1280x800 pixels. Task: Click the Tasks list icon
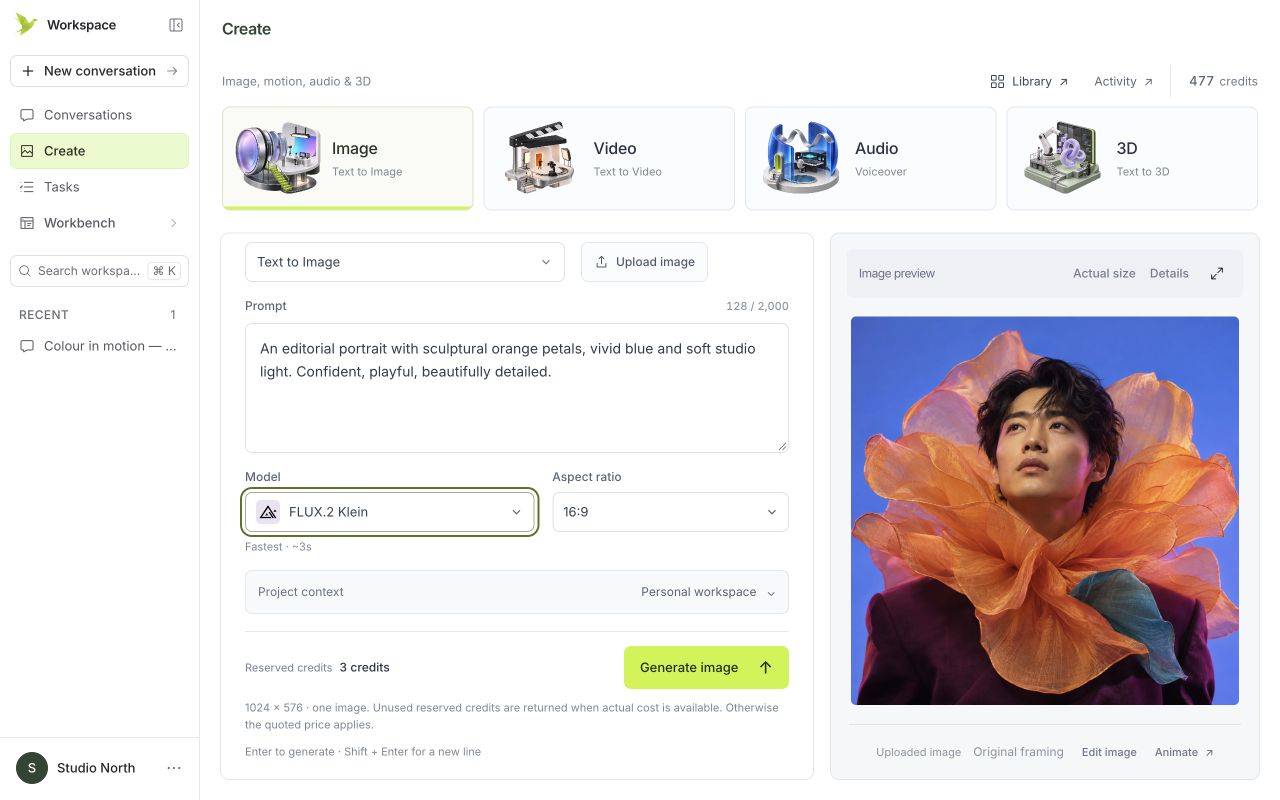tap(27, 187)
